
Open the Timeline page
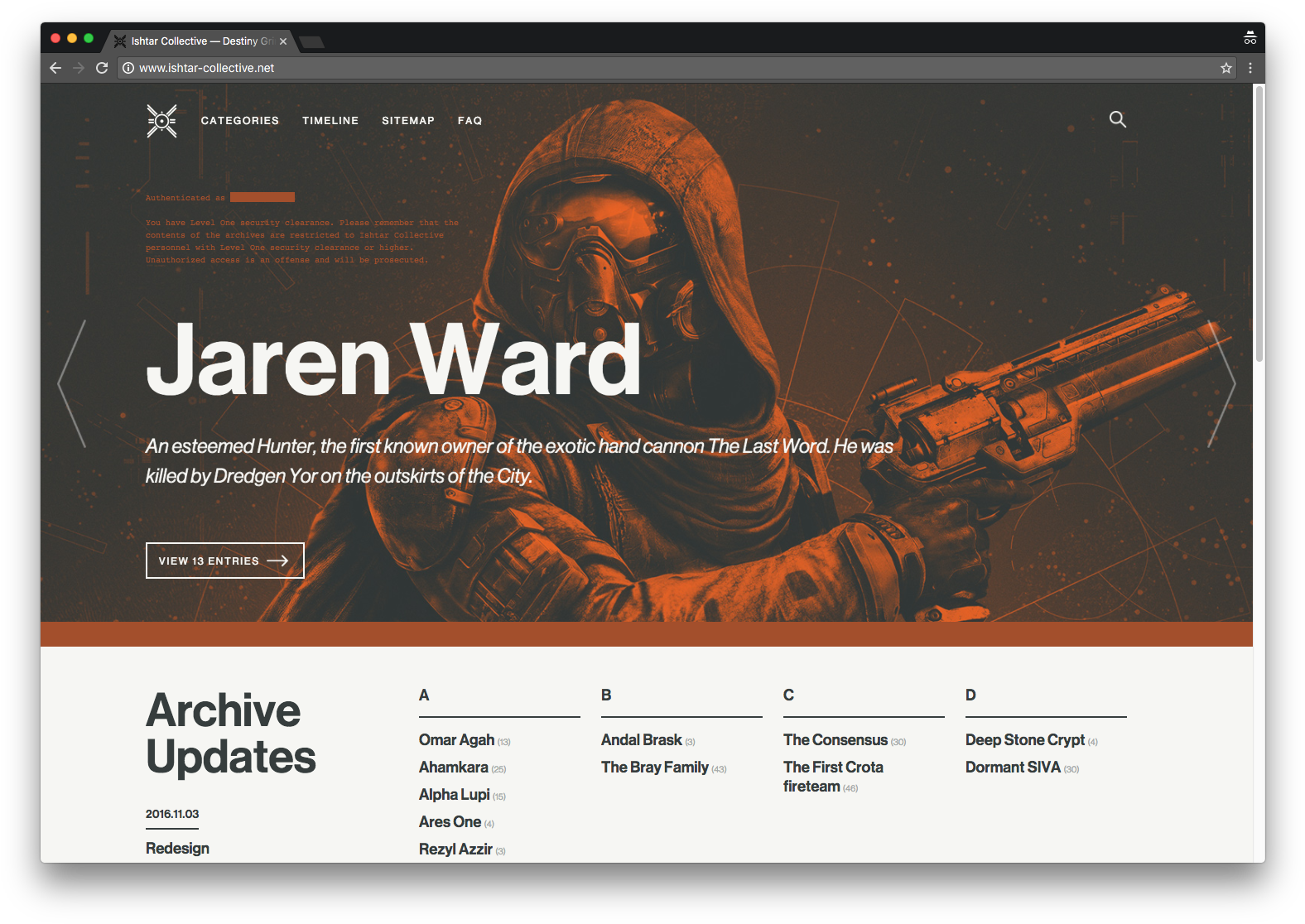pos(330,121)
